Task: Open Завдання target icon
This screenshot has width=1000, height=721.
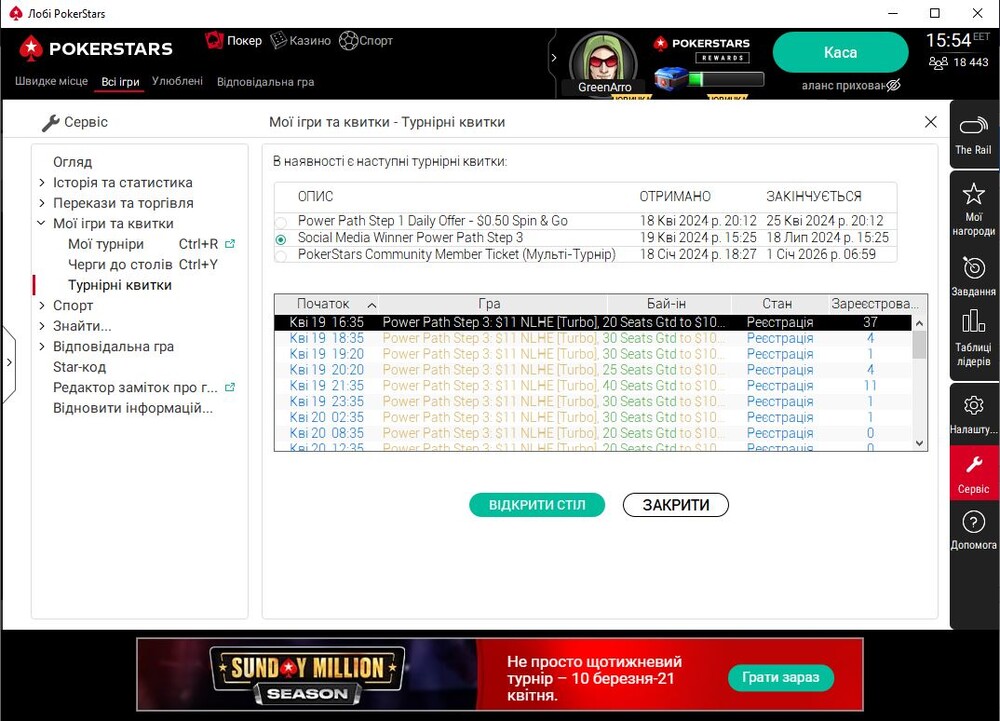Action: point(973,268)
